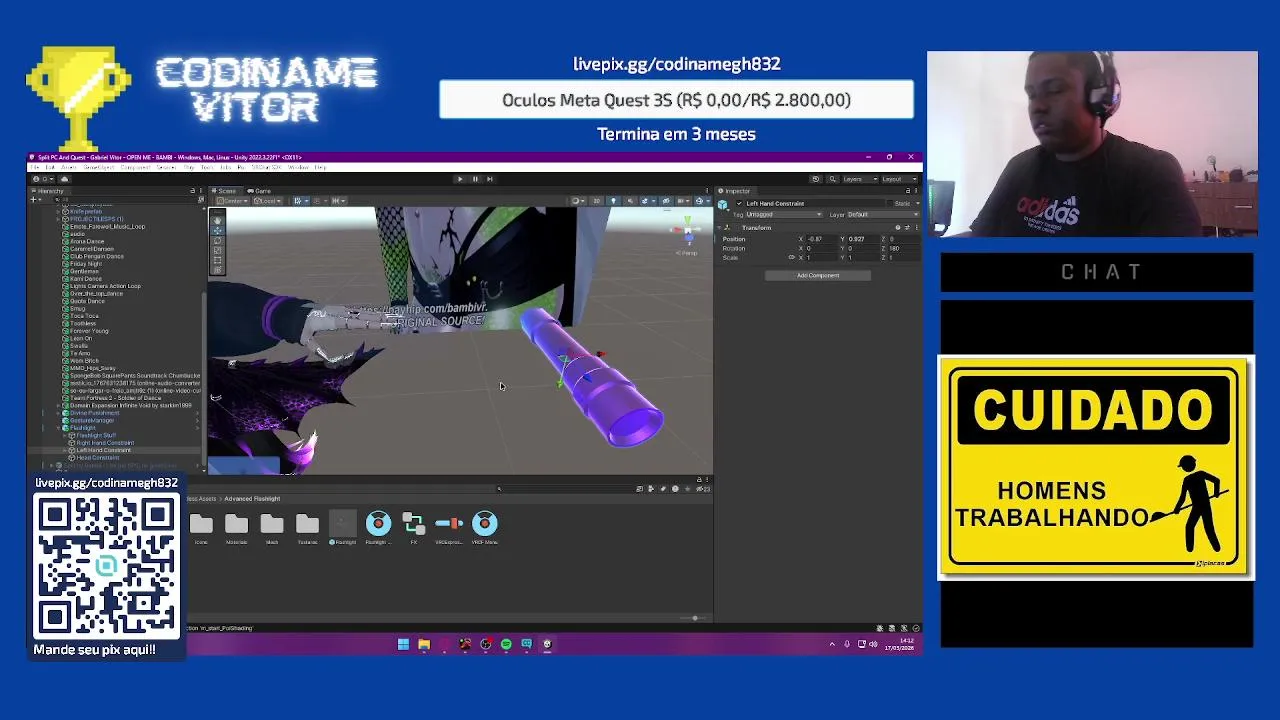This screenshot has height=720, width=1280.
Task: Select the combined Transform tool in Scene
Action: click(217, 270)
